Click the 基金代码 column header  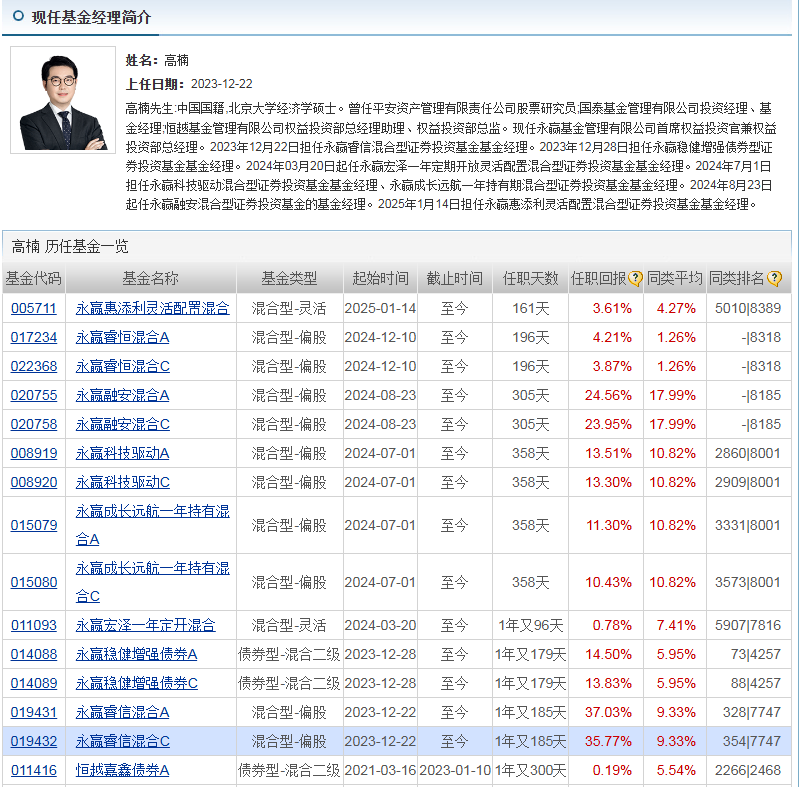(34, 279)
